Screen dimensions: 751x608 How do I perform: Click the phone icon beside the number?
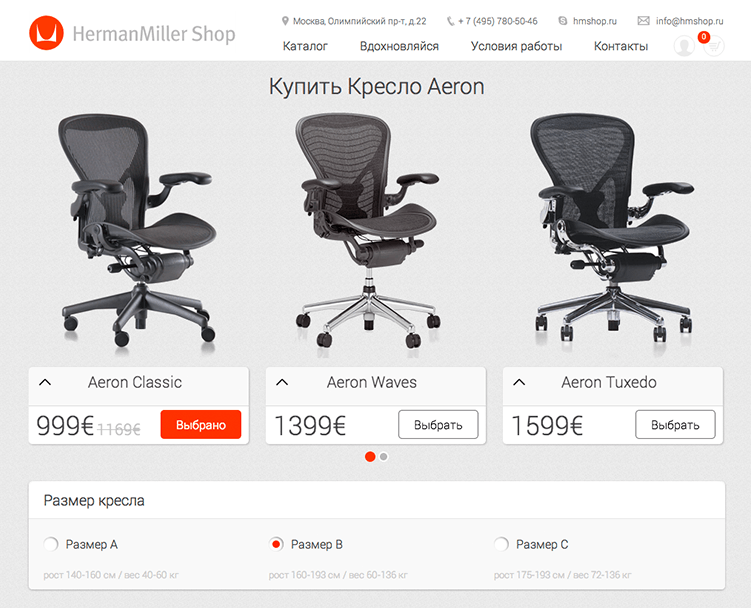coord(450,21)
